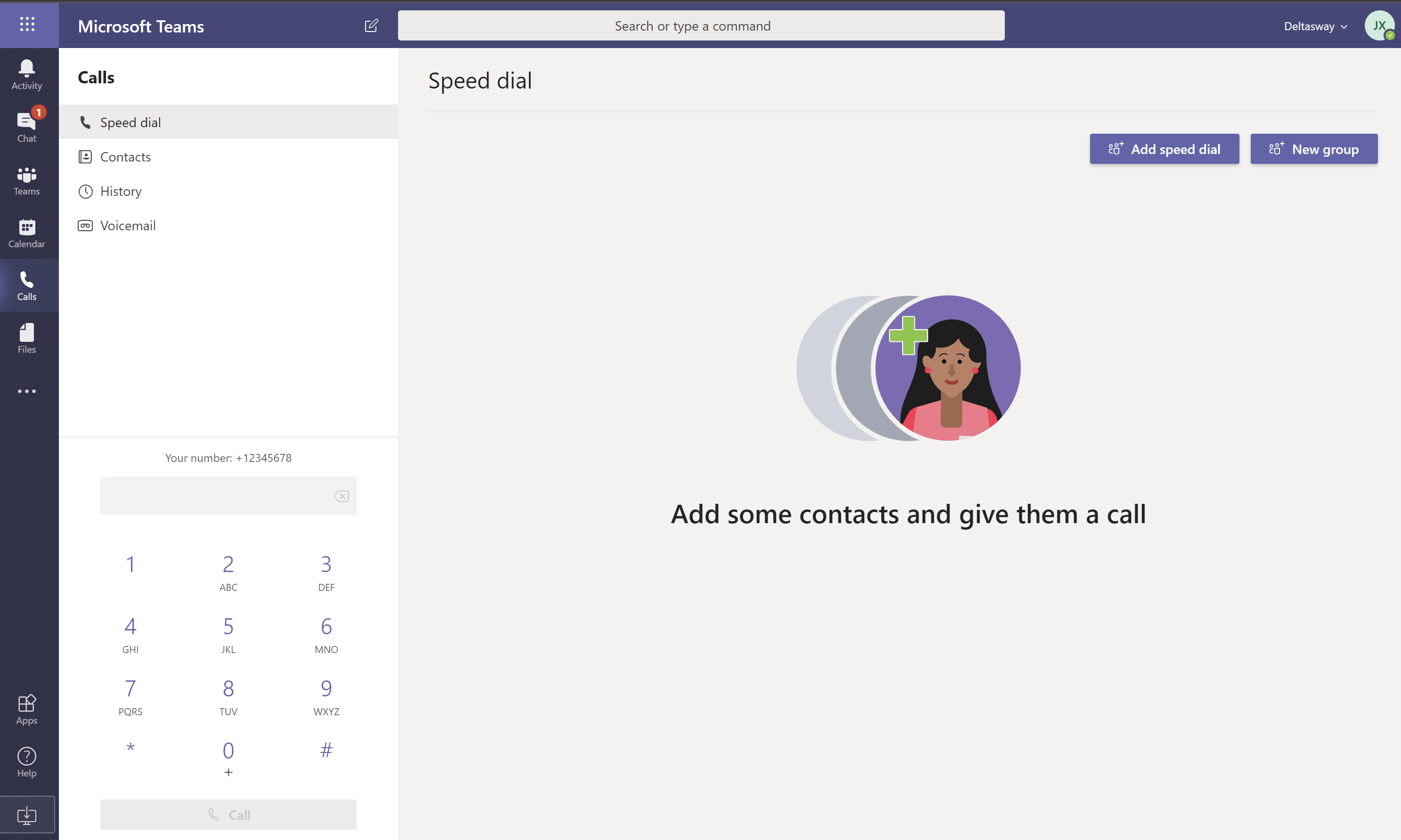The width and height of the screenshot is (1401, 840).
Task: Open call History
Action: [121, 191]
